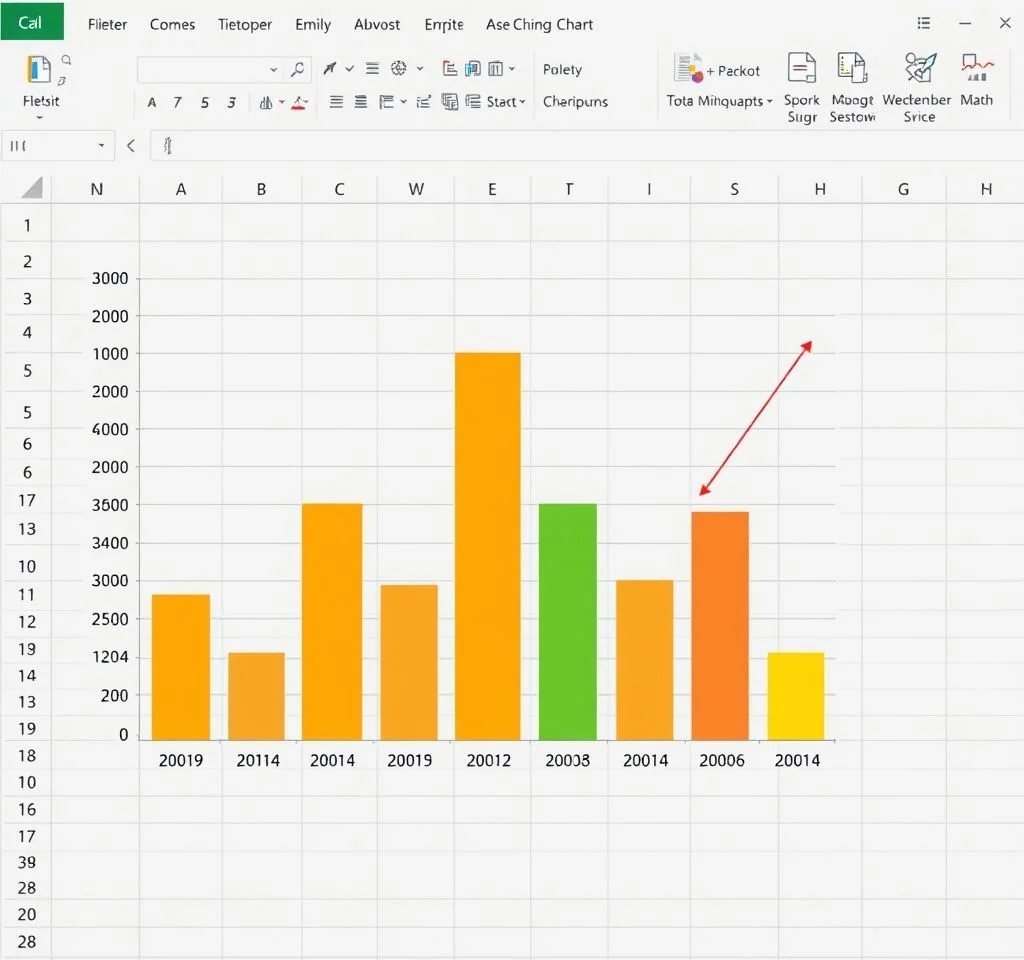Click the Spork Sugr document icon
1024x960 pixels.
click(x=801, y=68)
